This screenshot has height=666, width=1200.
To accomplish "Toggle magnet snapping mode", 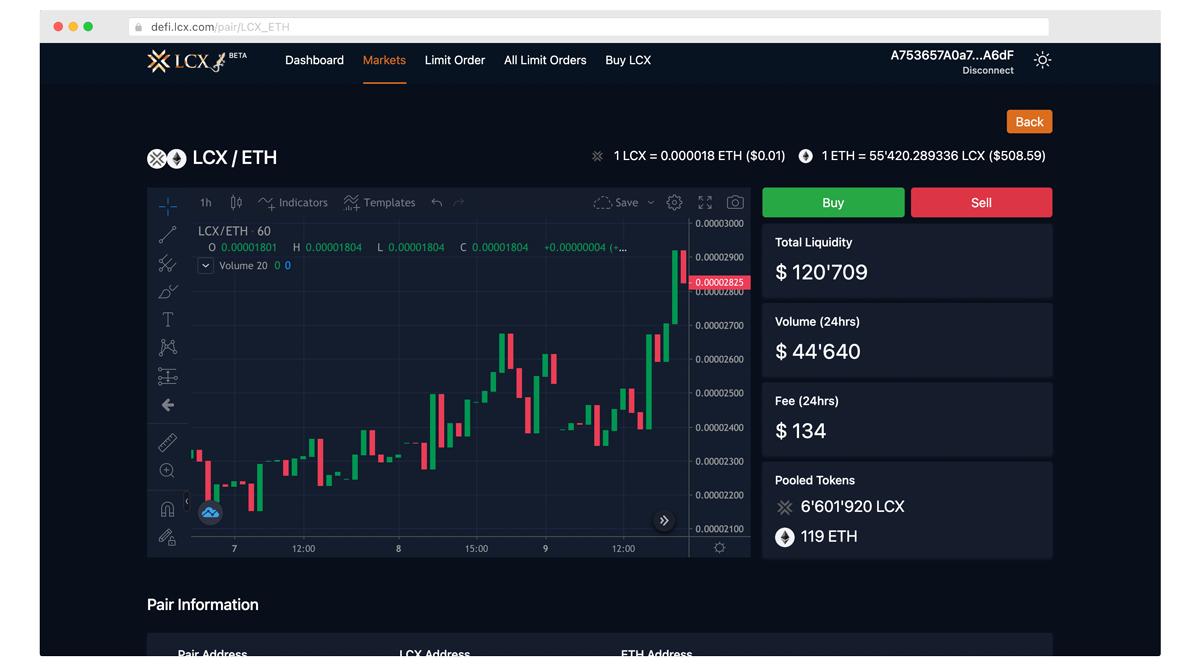I will (167, 509).
